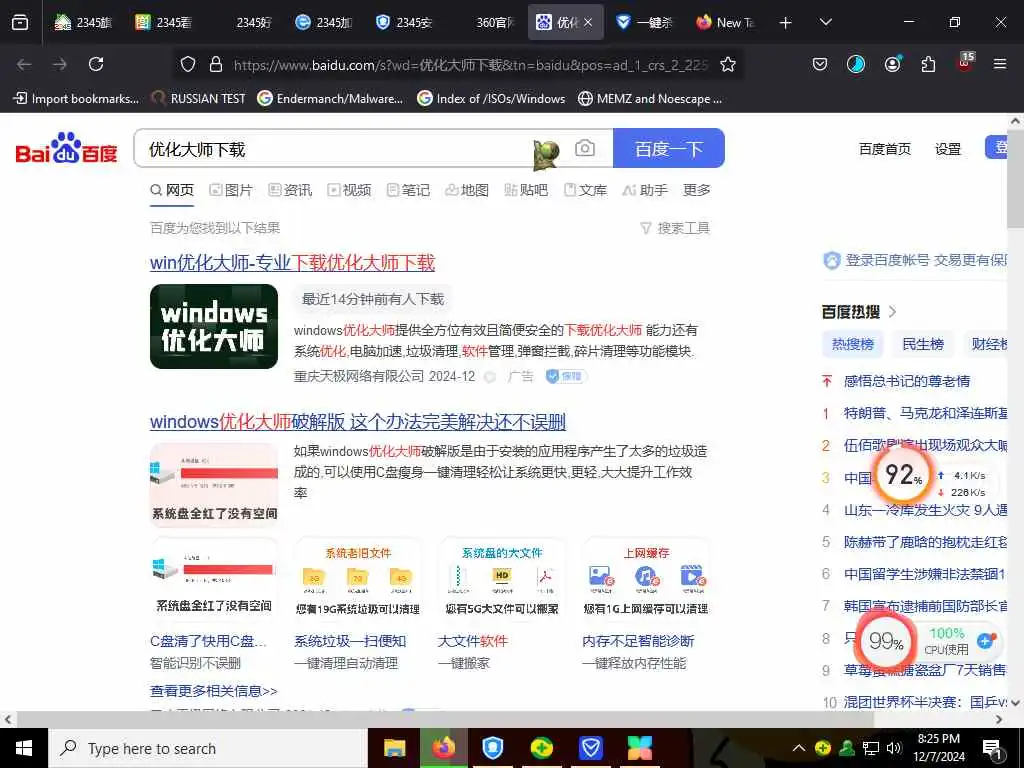Expand 更多 search categories
1024x768 pixels.
click(697, 190)
